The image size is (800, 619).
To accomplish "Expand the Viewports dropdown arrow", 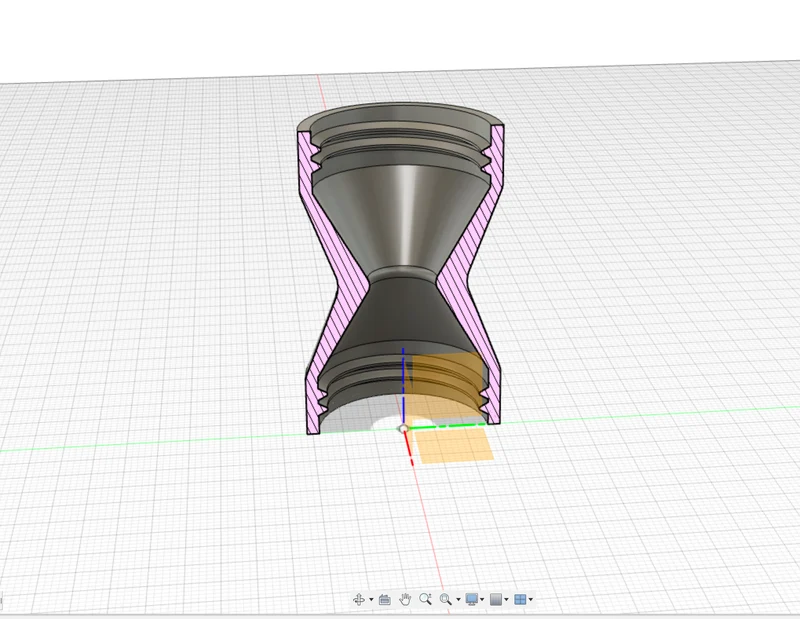I will 531,600.
